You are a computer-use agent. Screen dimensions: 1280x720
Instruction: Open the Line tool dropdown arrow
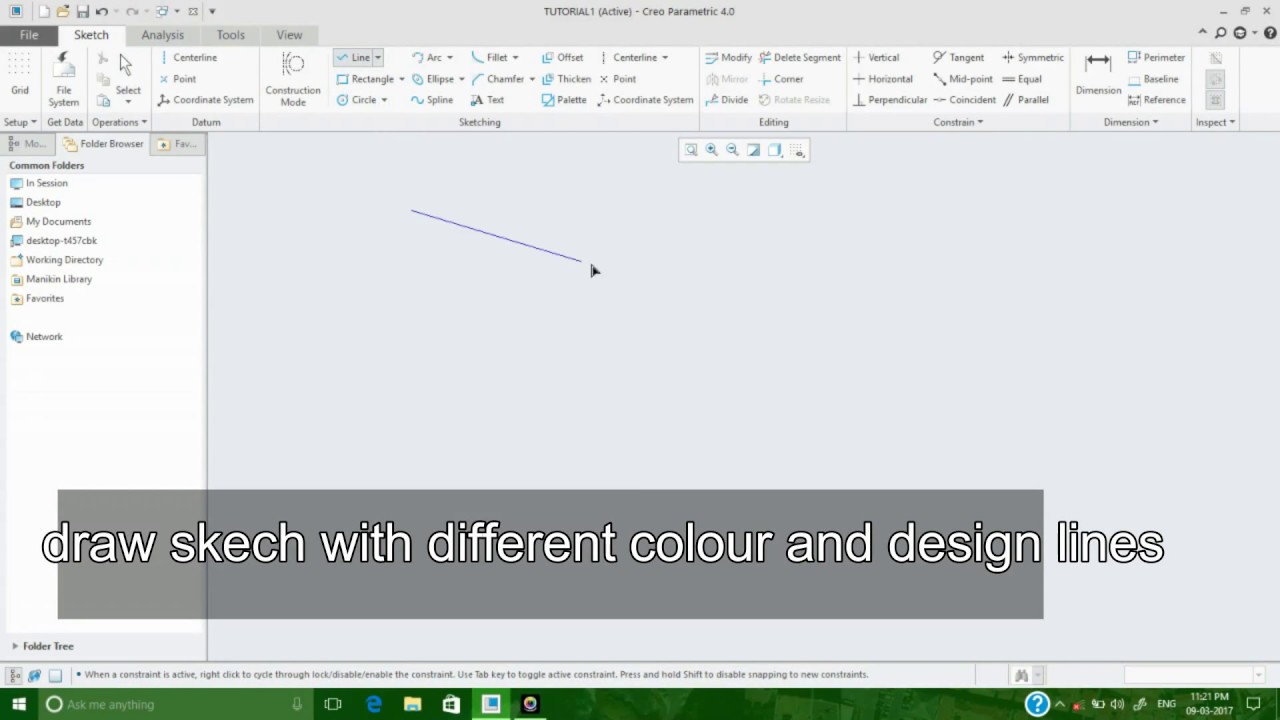[378, 58]
